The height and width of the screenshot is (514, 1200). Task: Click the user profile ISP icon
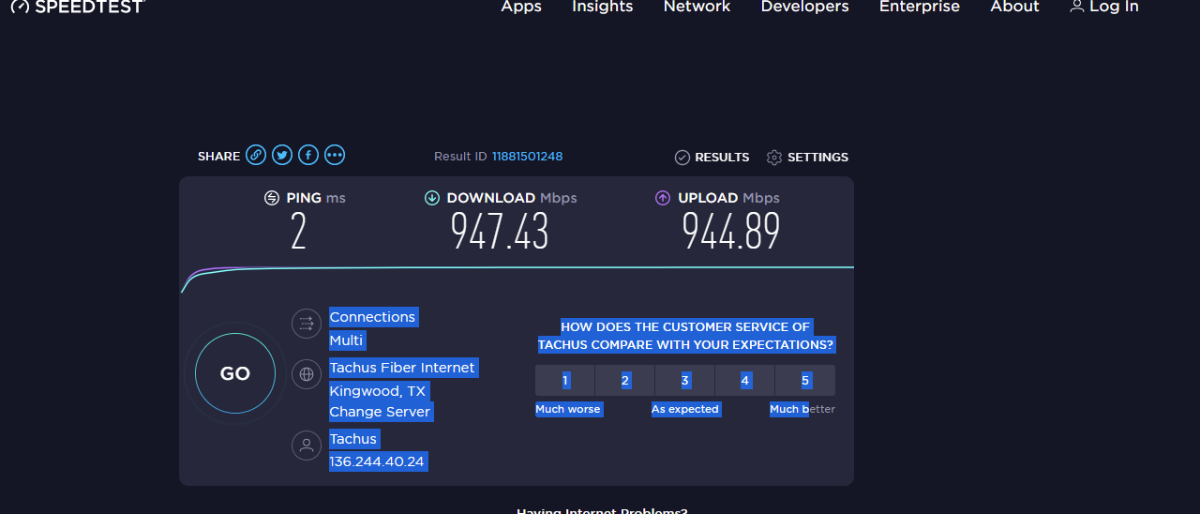pos(305,445)
